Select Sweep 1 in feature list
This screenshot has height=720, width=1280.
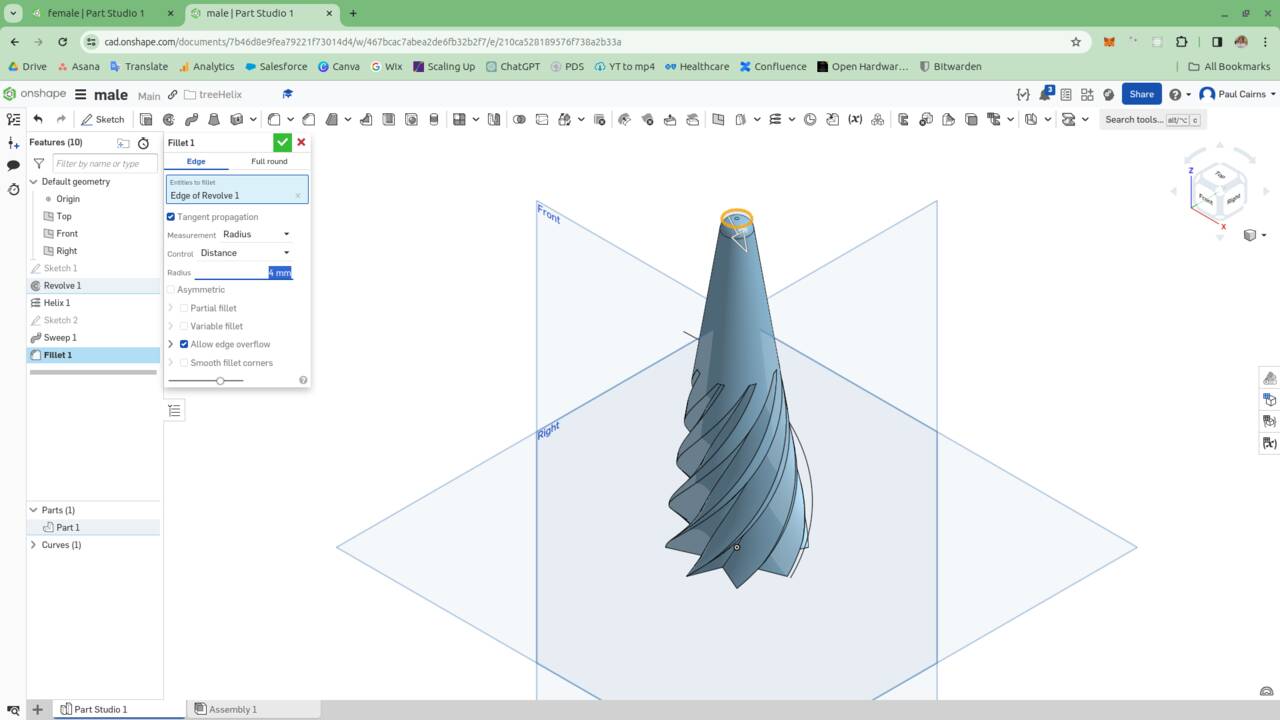(94, 337)
